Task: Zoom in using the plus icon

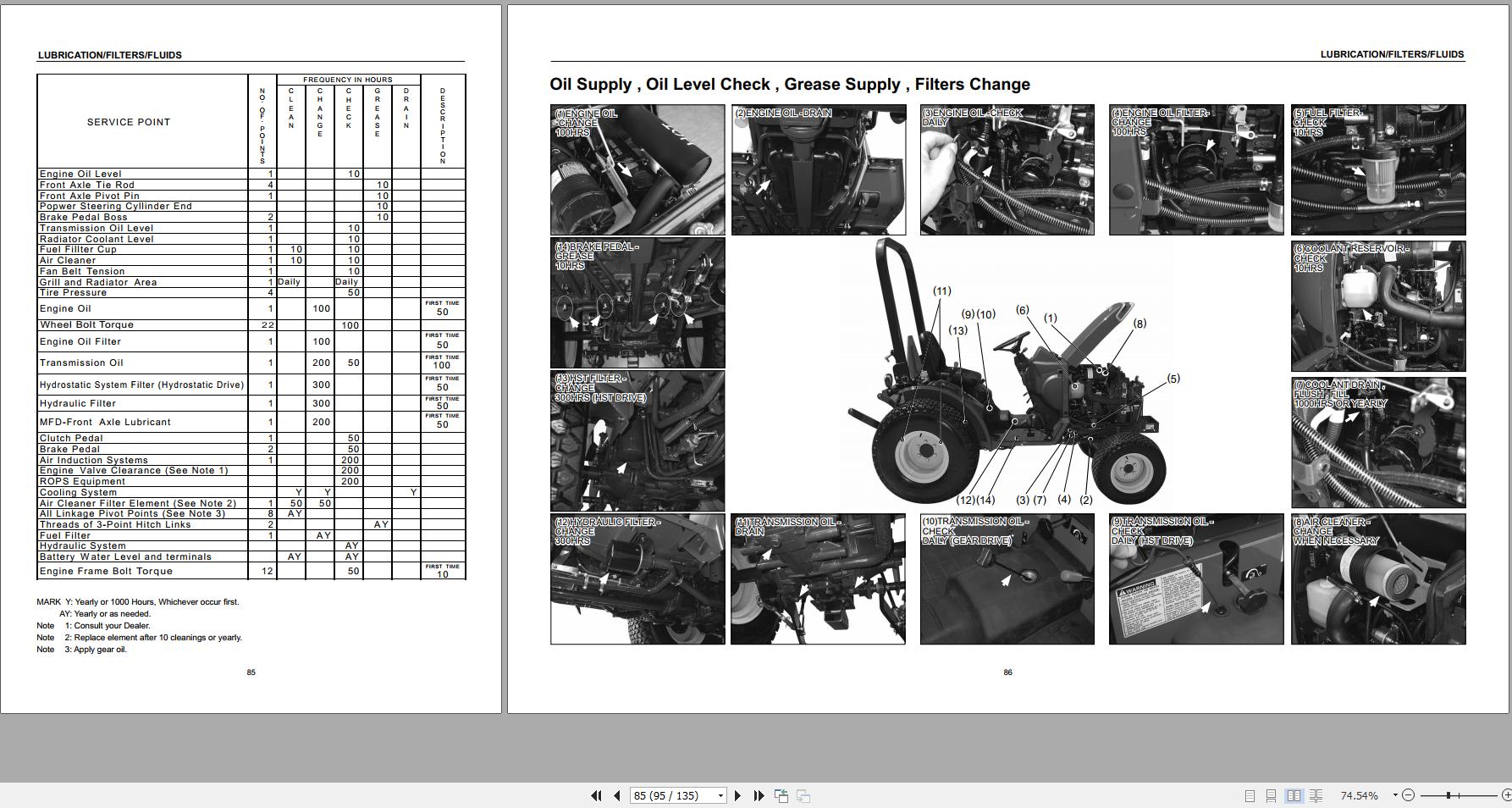Action: pos(1508,795)
